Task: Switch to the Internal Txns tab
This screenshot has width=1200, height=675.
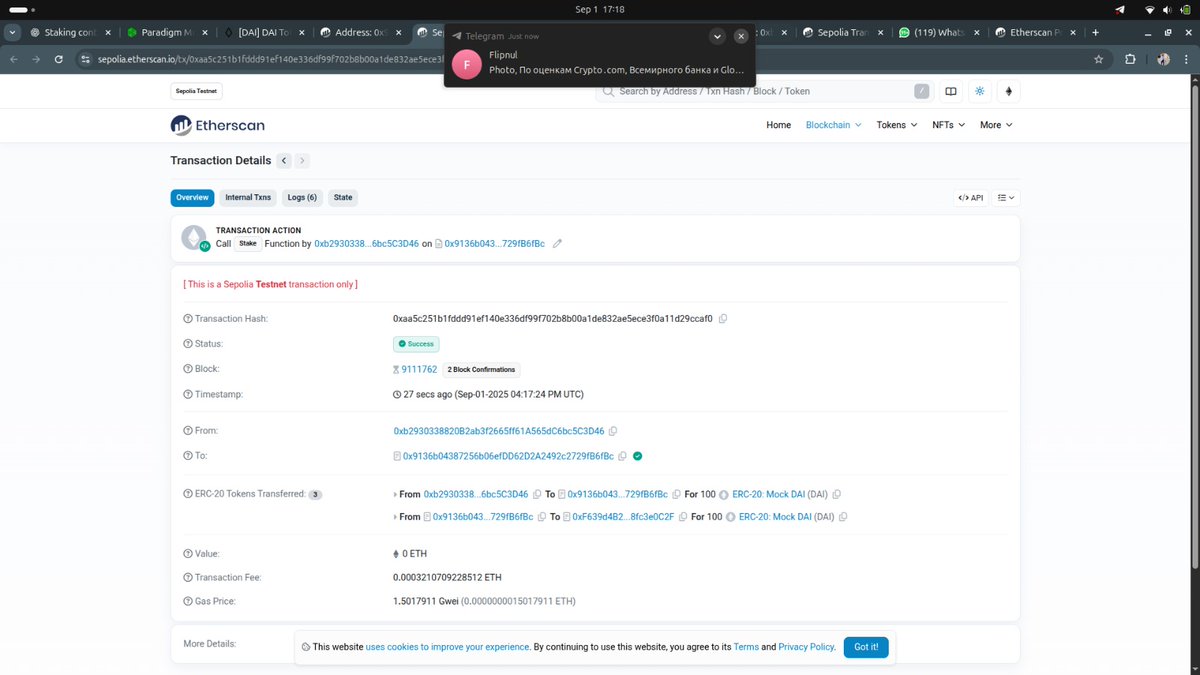Action: (x=248, y=198)
